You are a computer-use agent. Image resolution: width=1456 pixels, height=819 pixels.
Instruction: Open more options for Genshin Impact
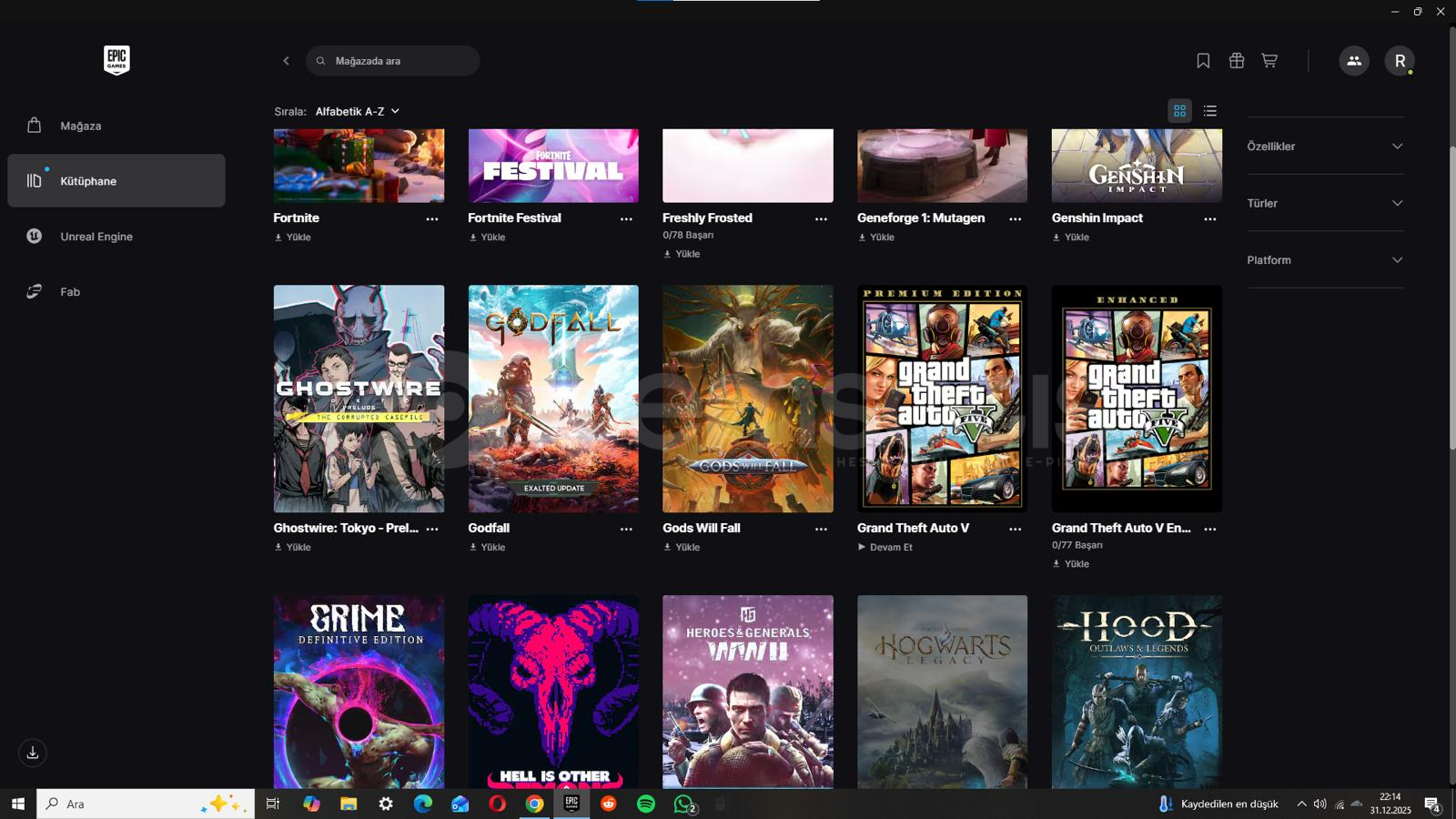click(1209, 218)
